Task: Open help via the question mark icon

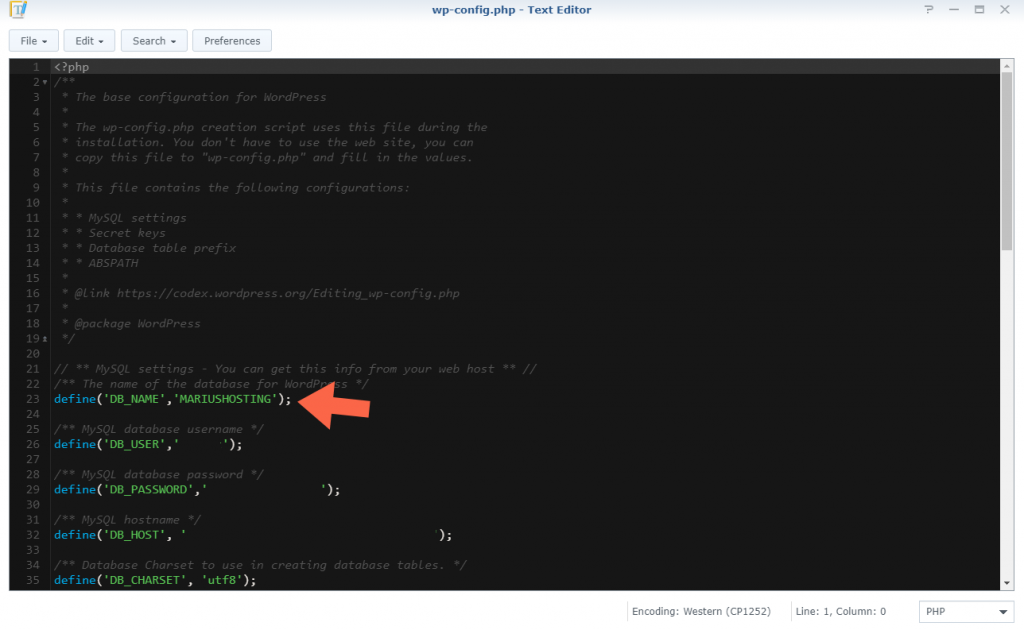Action: tap(928, 9)
